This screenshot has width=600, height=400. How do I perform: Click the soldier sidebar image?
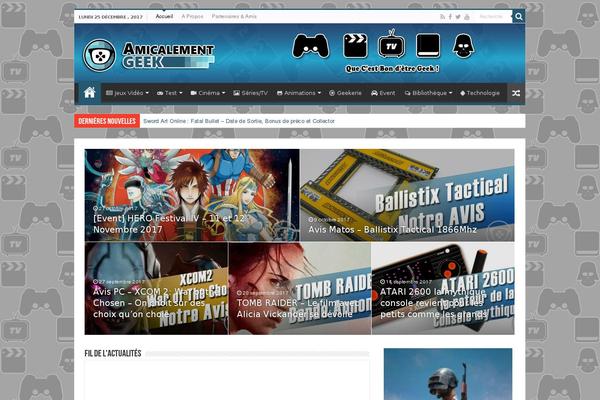coord(448,374)
